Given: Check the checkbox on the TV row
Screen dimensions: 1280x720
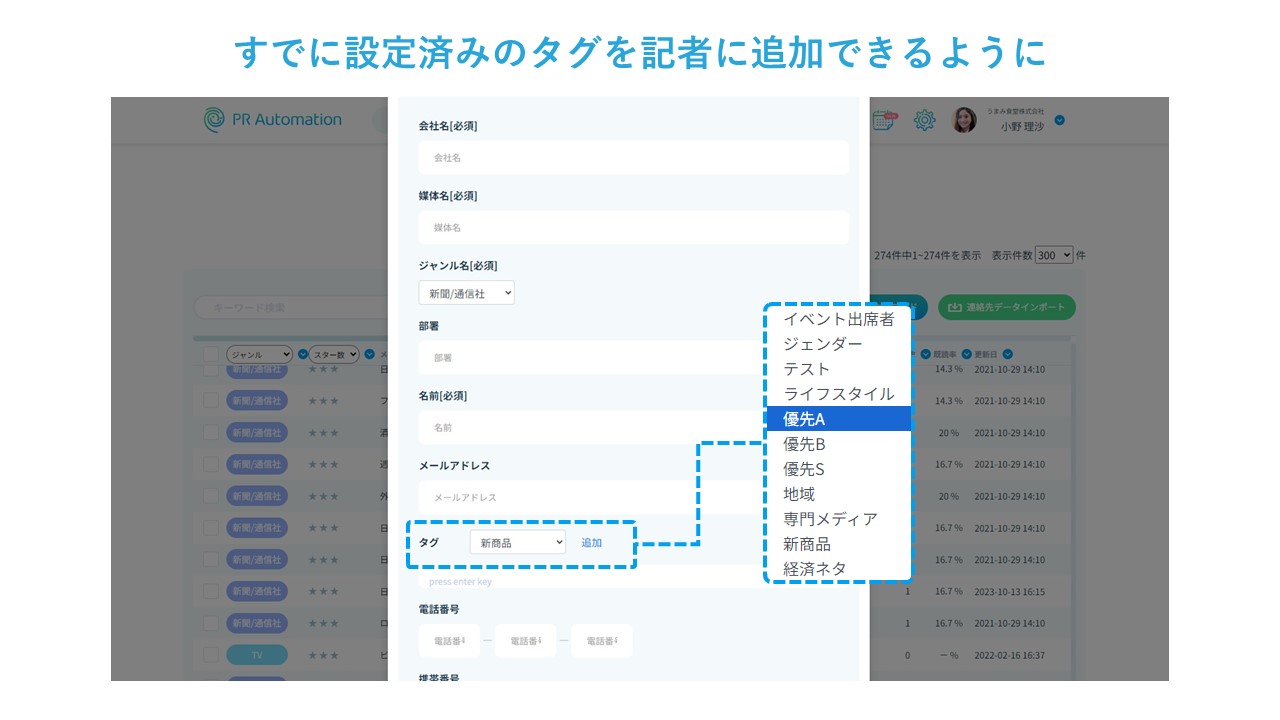Looking at the screenshot, I should click(x=211, y=655).
